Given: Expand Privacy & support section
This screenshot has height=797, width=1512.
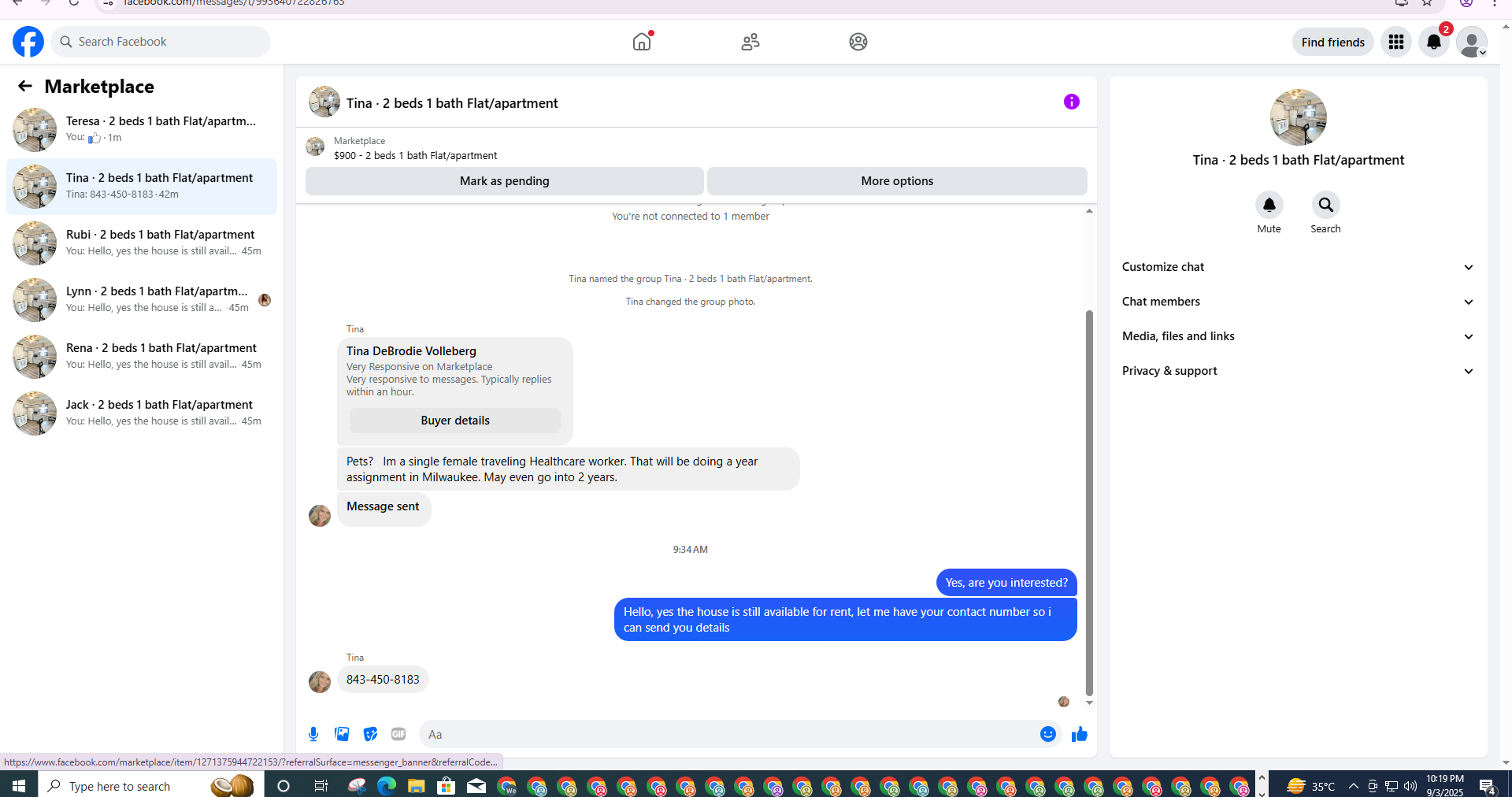Looking at the screenshot, I should (x=1298, y=371).
